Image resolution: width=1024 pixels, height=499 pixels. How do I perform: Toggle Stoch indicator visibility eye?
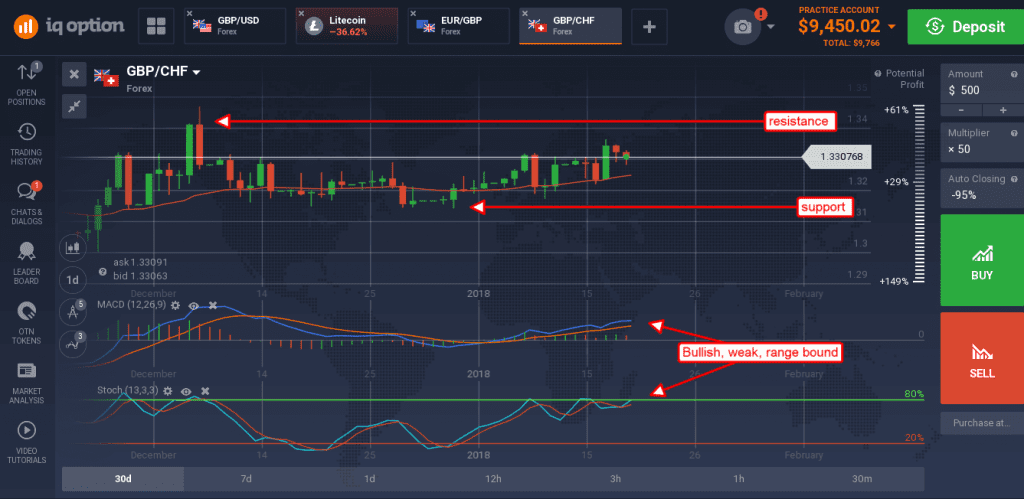[x=187, y=391]
